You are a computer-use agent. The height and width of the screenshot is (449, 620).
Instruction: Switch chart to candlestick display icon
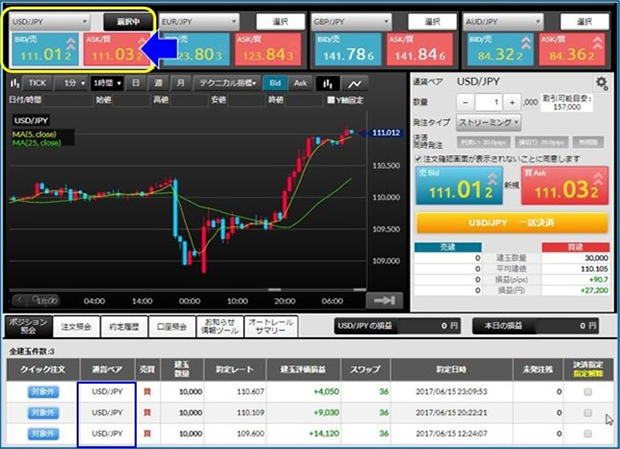tap(328, 83)
